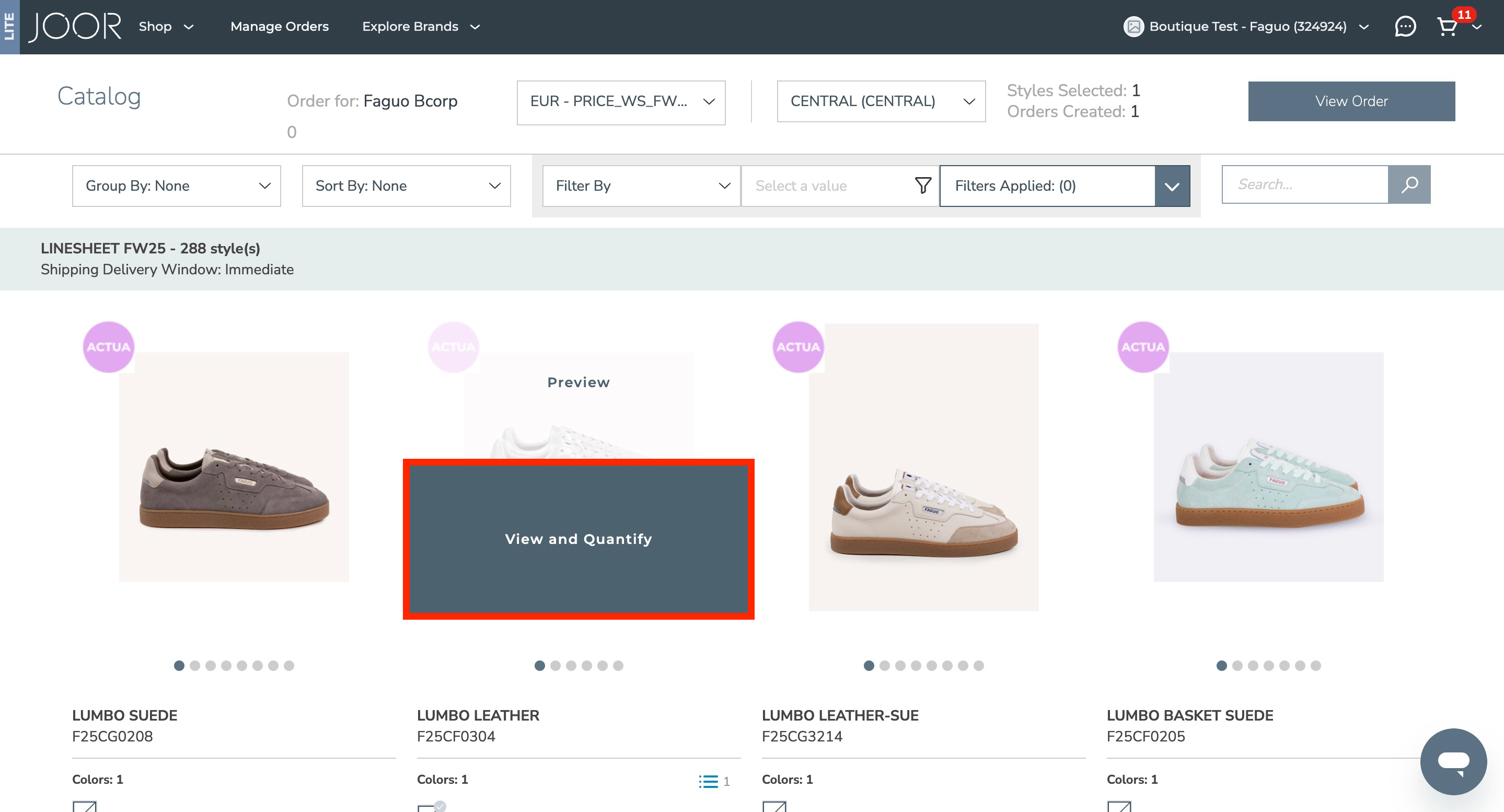Open the Shop menu

click(x=166, y=26)
